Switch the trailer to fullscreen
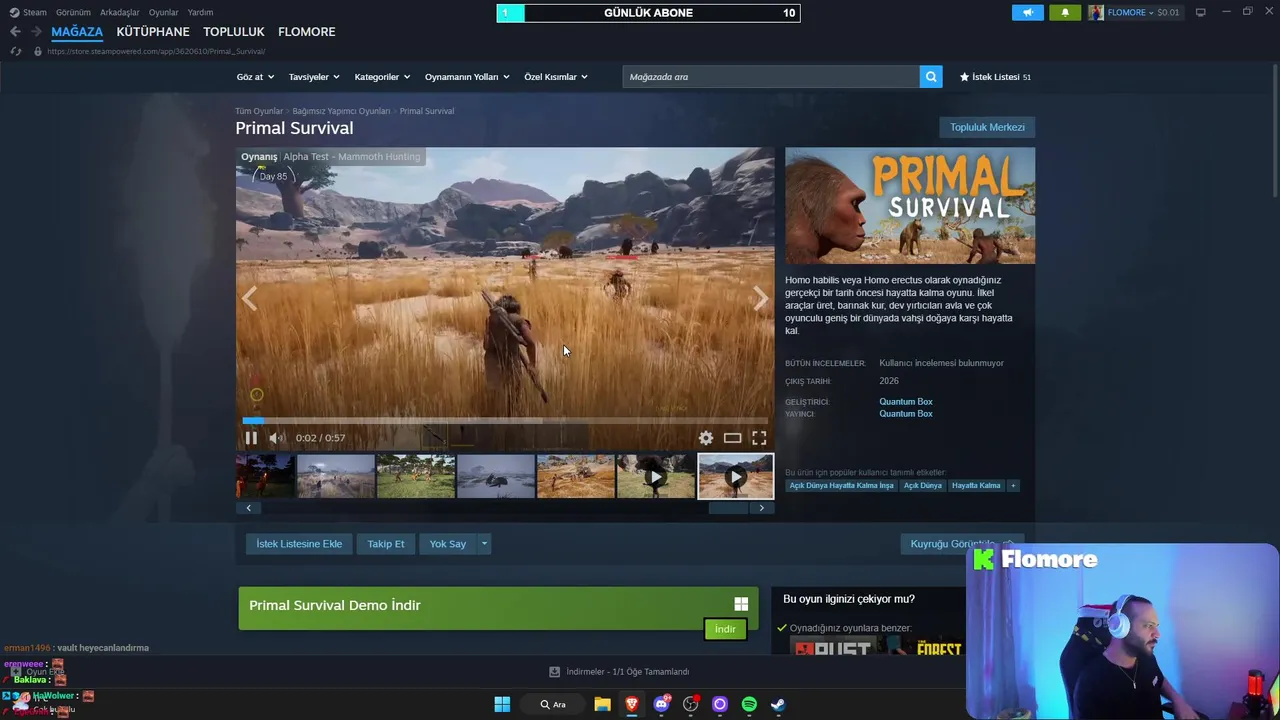The image size is (1280, 720). click(759, 438)
